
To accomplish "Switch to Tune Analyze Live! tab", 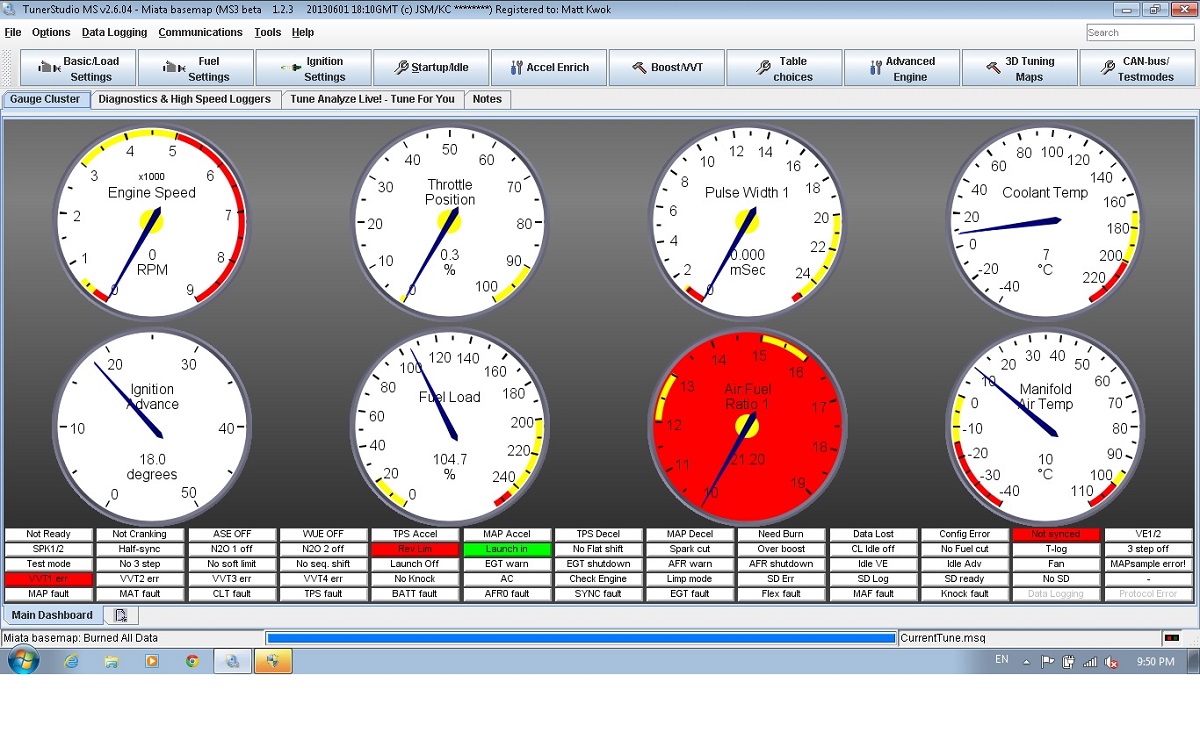I will pos(372,99).
